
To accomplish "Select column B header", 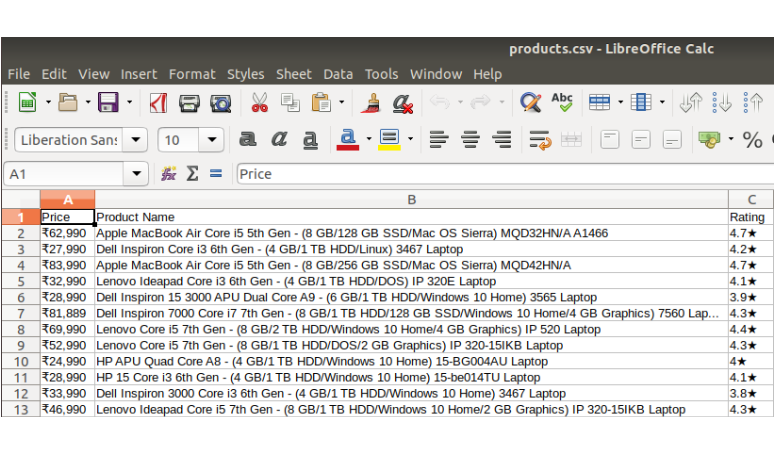I will click(411, 200).
